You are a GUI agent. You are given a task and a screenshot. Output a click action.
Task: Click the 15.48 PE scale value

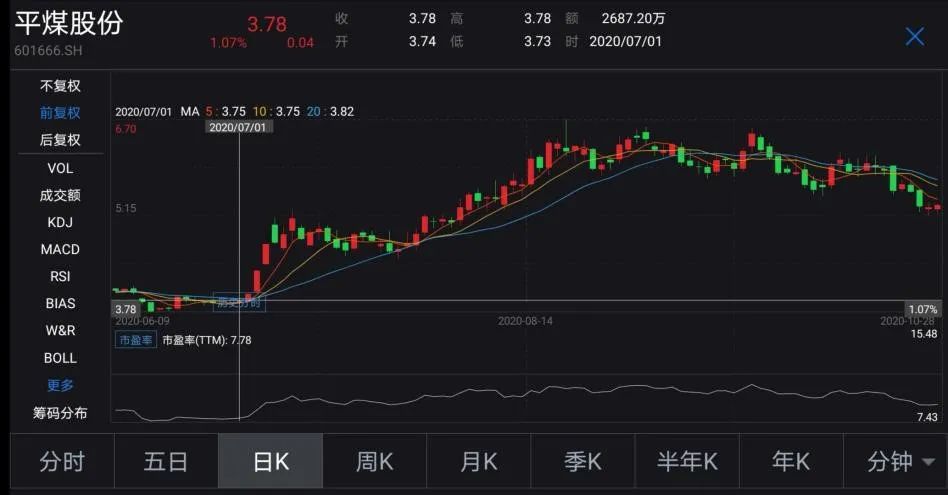(924, 334)
